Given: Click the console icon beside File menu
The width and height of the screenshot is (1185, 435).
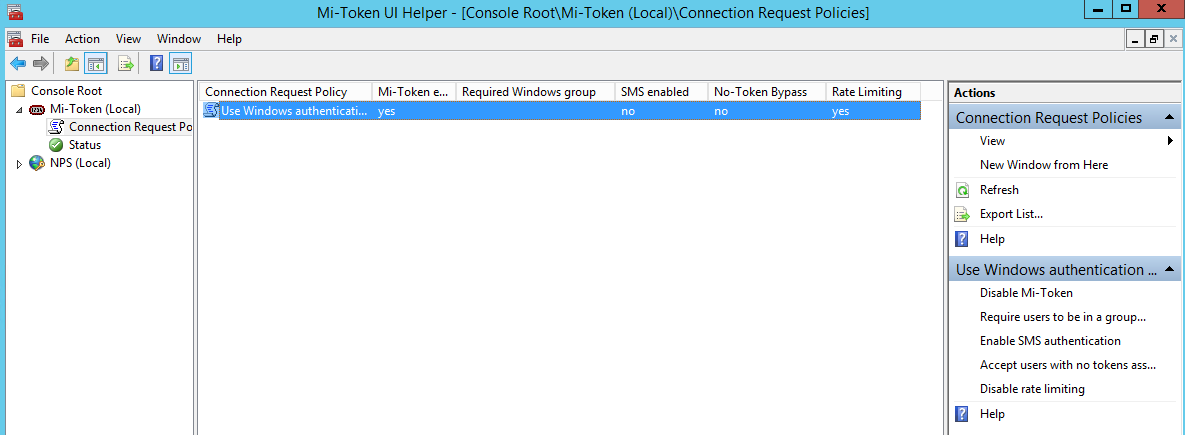Looking at the screenshot, I should [14, 39].
